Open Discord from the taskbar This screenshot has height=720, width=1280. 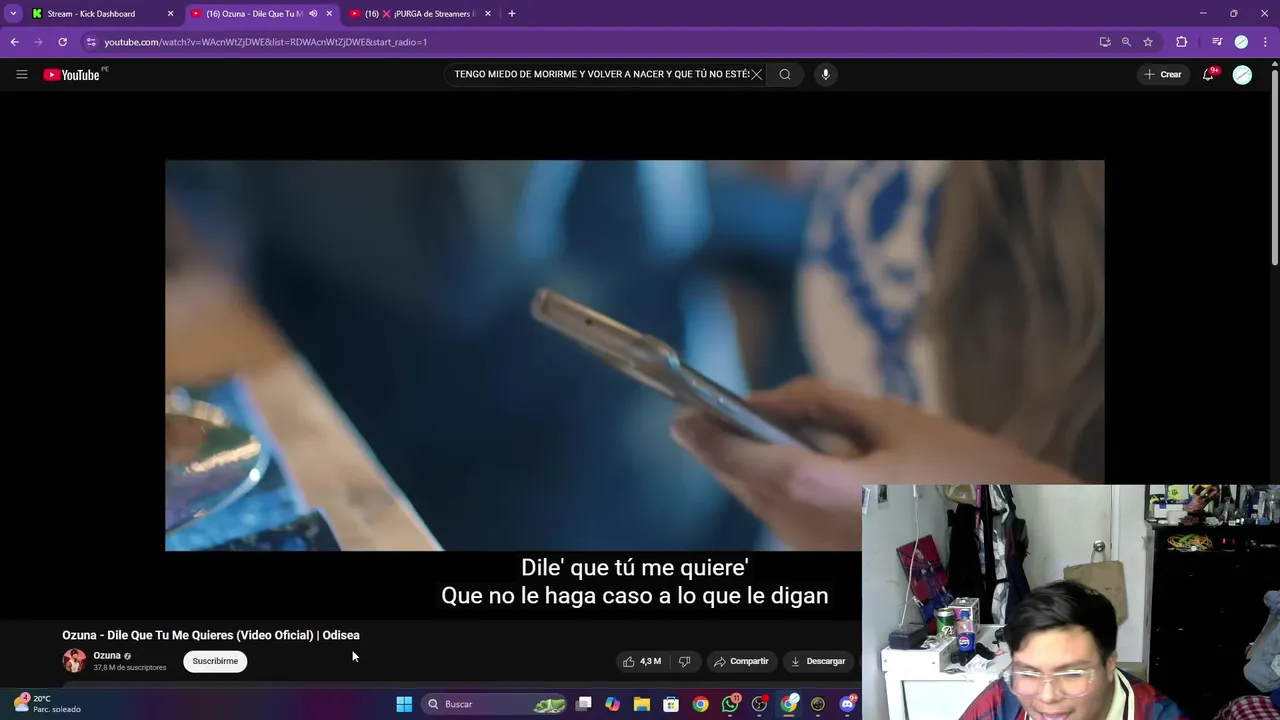(848, 704)
